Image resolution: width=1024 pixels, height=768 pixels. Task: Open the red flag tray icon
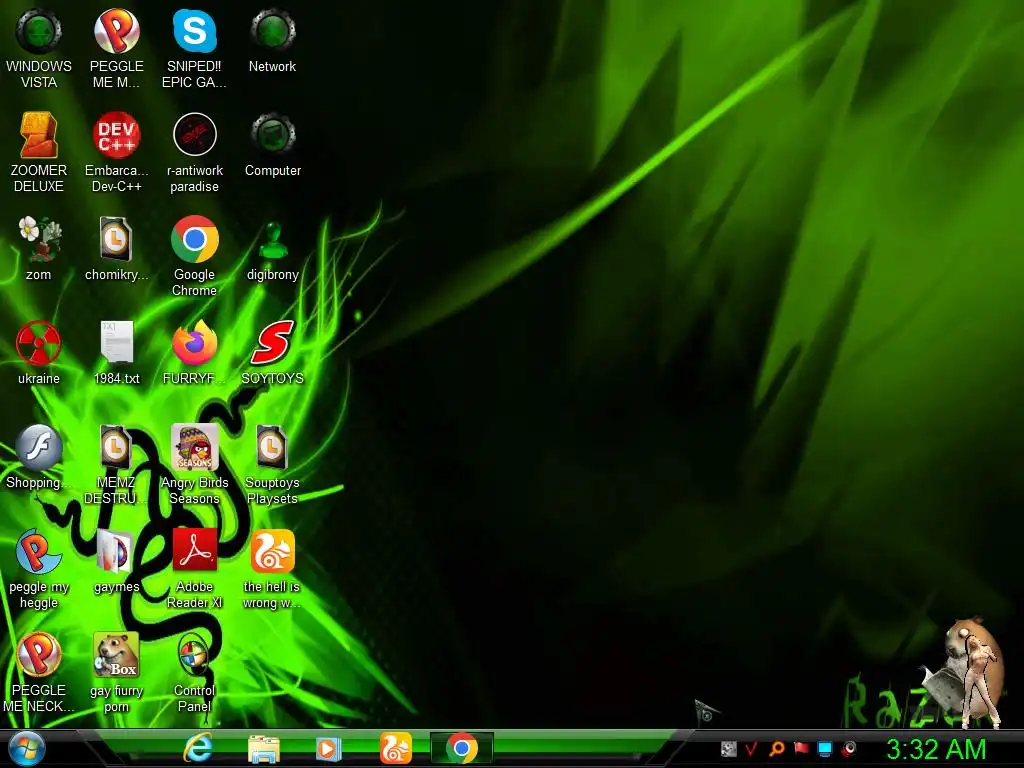[801, 748]
